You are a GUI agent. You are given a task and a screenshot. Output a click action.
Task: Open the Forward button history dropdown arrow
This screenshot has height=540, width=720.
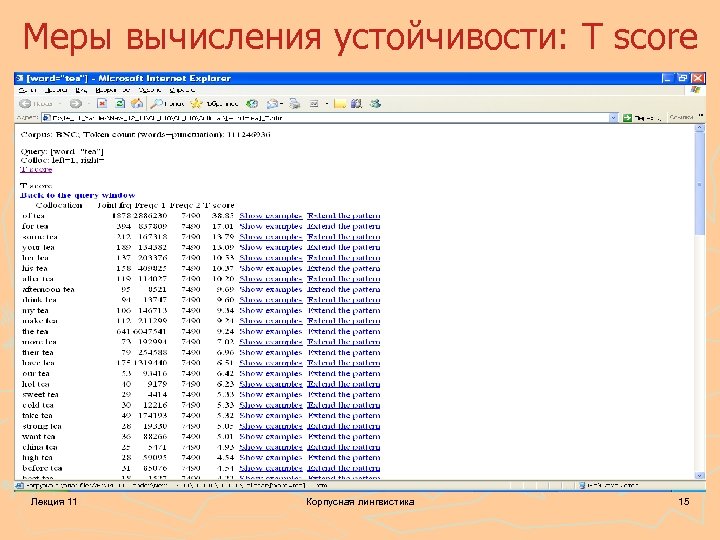click(89, 104)
